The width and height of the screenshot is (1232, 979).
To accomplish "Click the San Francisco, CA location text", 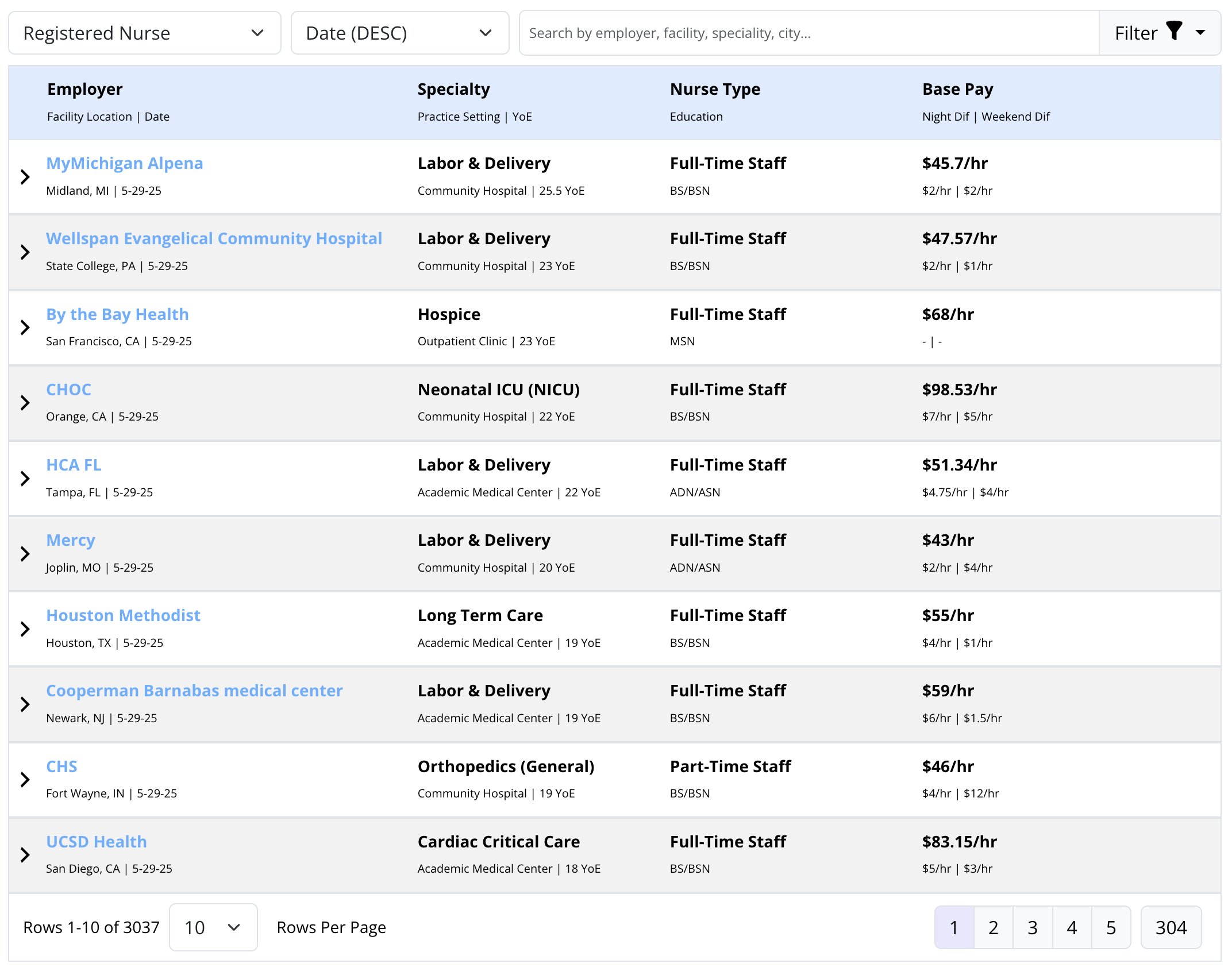I will tap(93, 341).
